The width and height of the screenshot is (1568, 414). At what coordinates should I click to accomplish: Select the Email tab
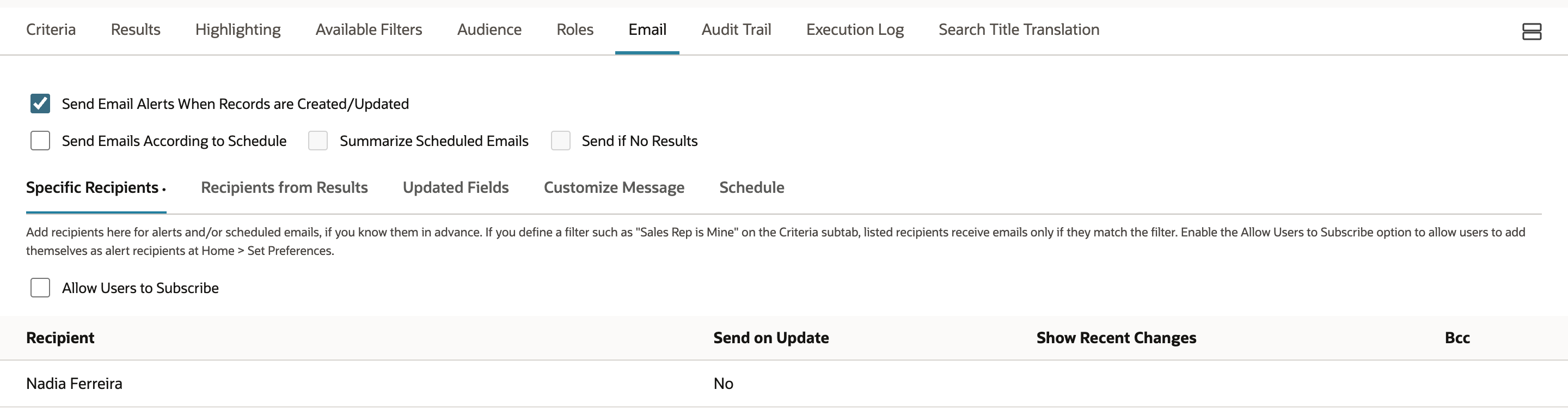click(x=647, y=29)
